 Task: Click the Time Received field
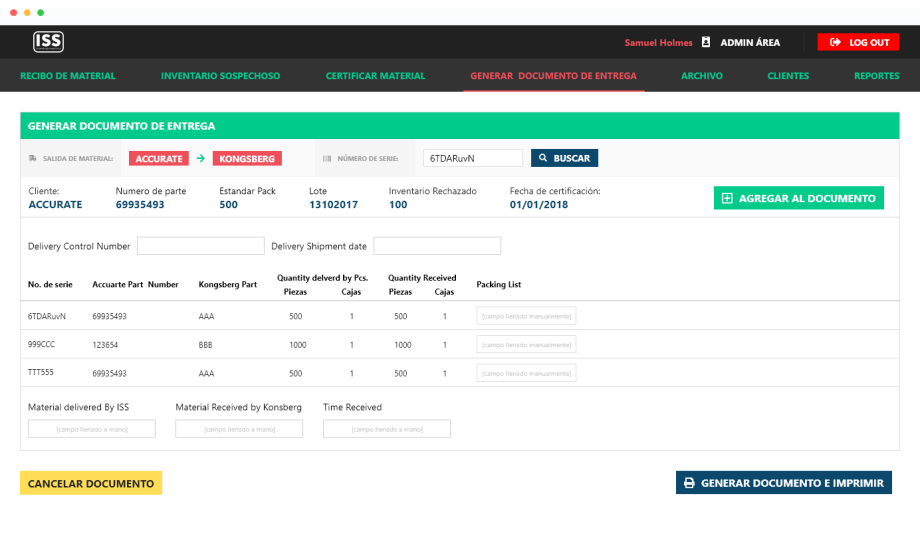[x=387, y=429]
